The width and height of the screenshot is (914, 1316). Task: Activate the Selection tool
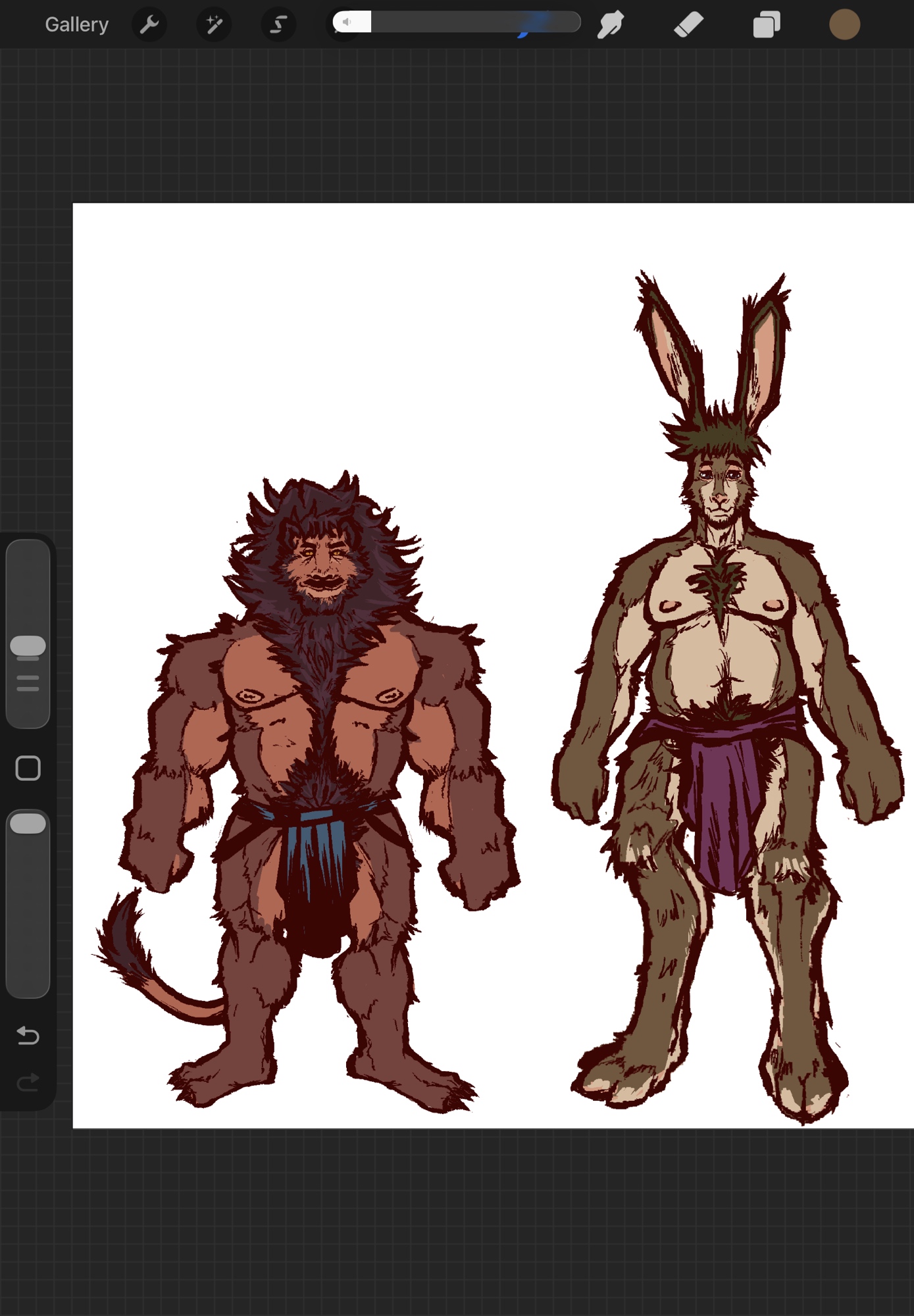[x=278, y=25]
